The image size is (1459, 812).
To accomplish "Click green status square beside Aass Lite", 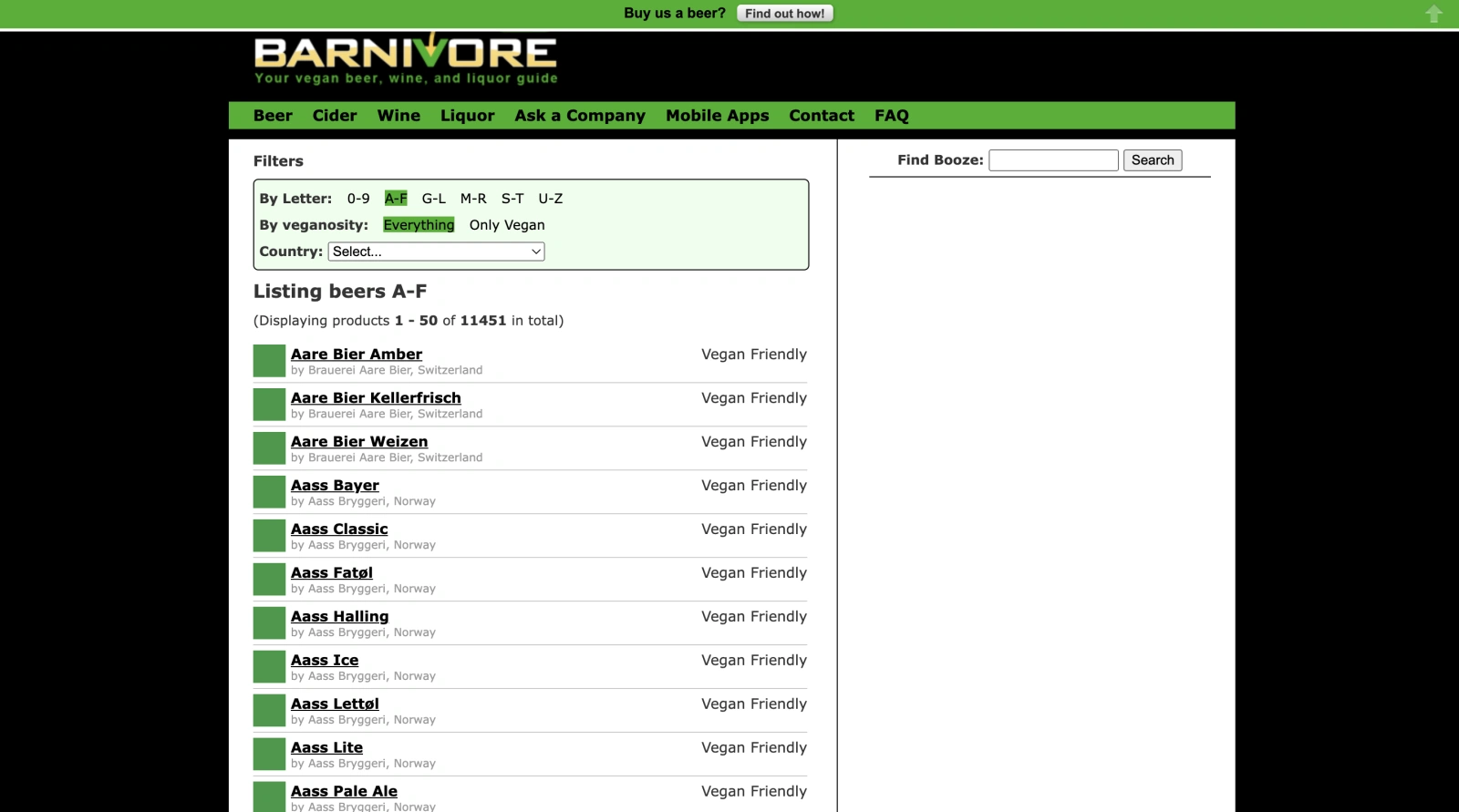I will click(x=269, y=755).
